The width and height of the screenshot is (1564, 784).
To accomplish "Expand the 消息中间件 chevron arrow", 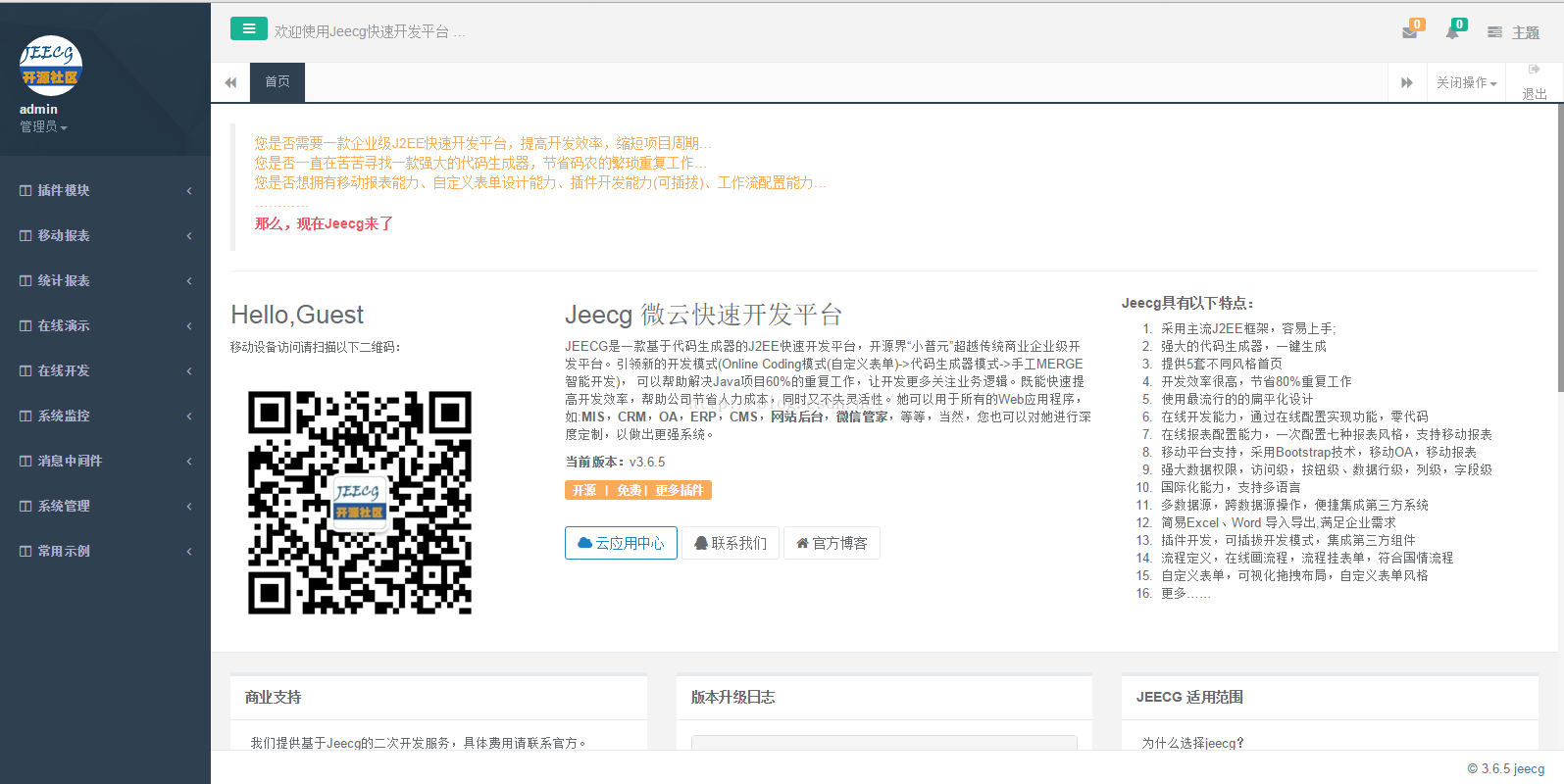I will coord(189,462).
